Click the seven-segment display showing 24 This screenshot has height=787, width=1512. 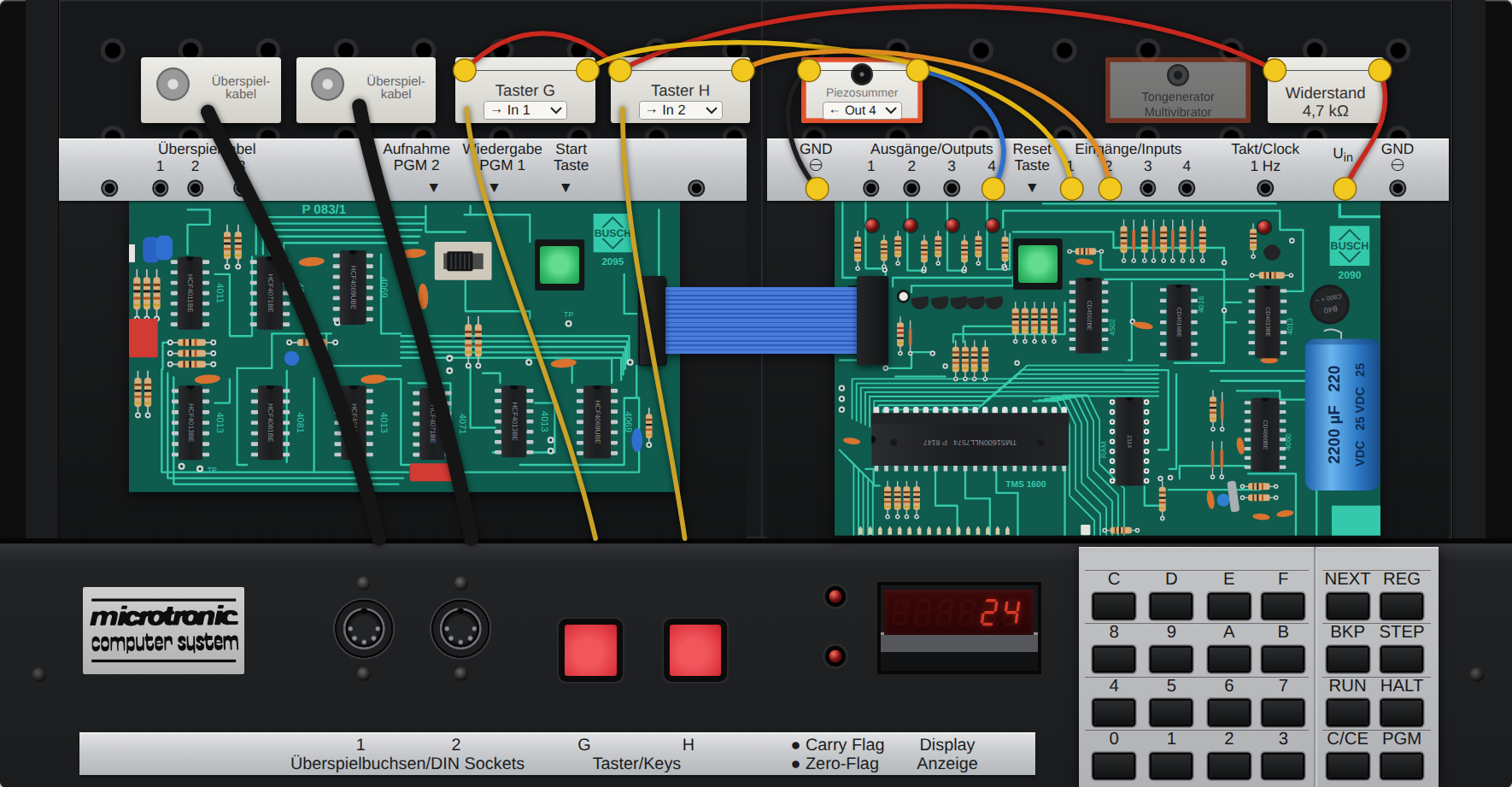tap(958, 612)
